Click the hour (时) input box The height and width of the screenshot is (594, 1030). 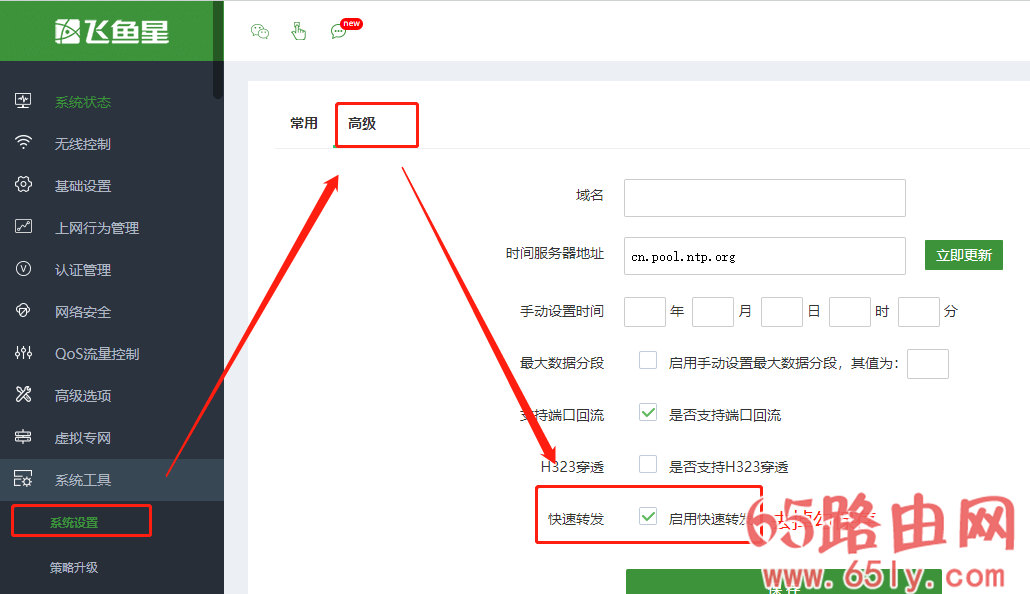pos(850,311)
